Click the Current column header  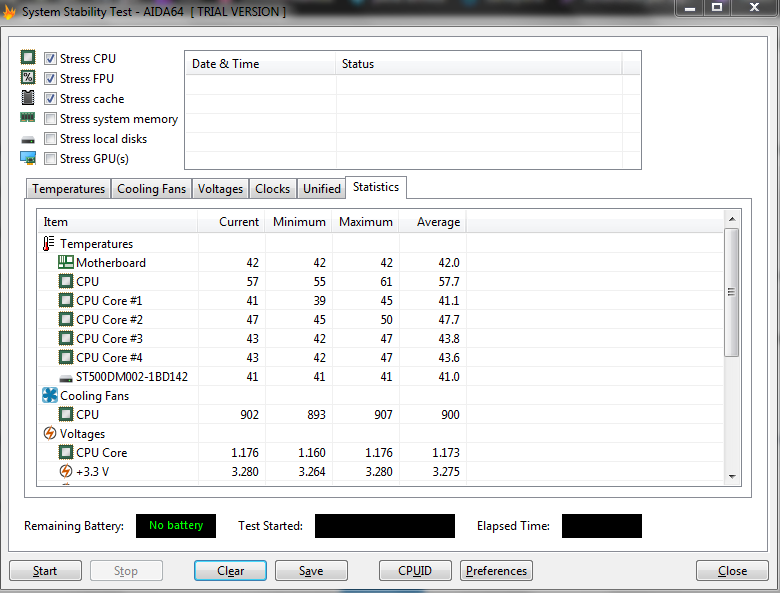click(x=231, y=222)
